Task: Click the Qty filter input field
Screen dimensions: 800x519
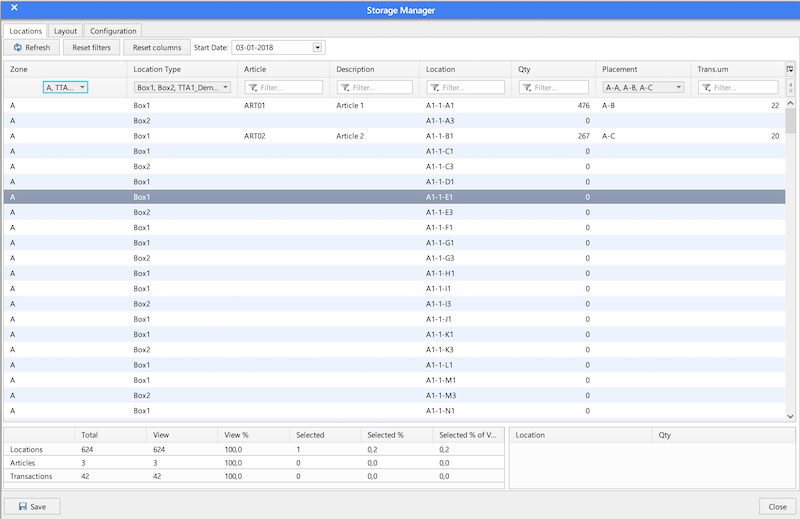Action: 554,87
